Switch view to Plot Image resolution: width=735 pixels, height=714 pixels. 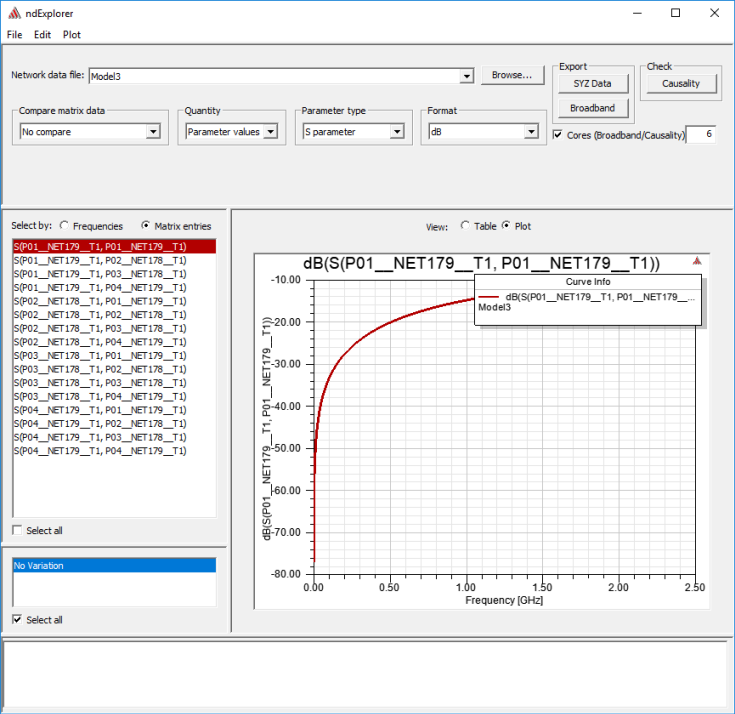(506, 225)
